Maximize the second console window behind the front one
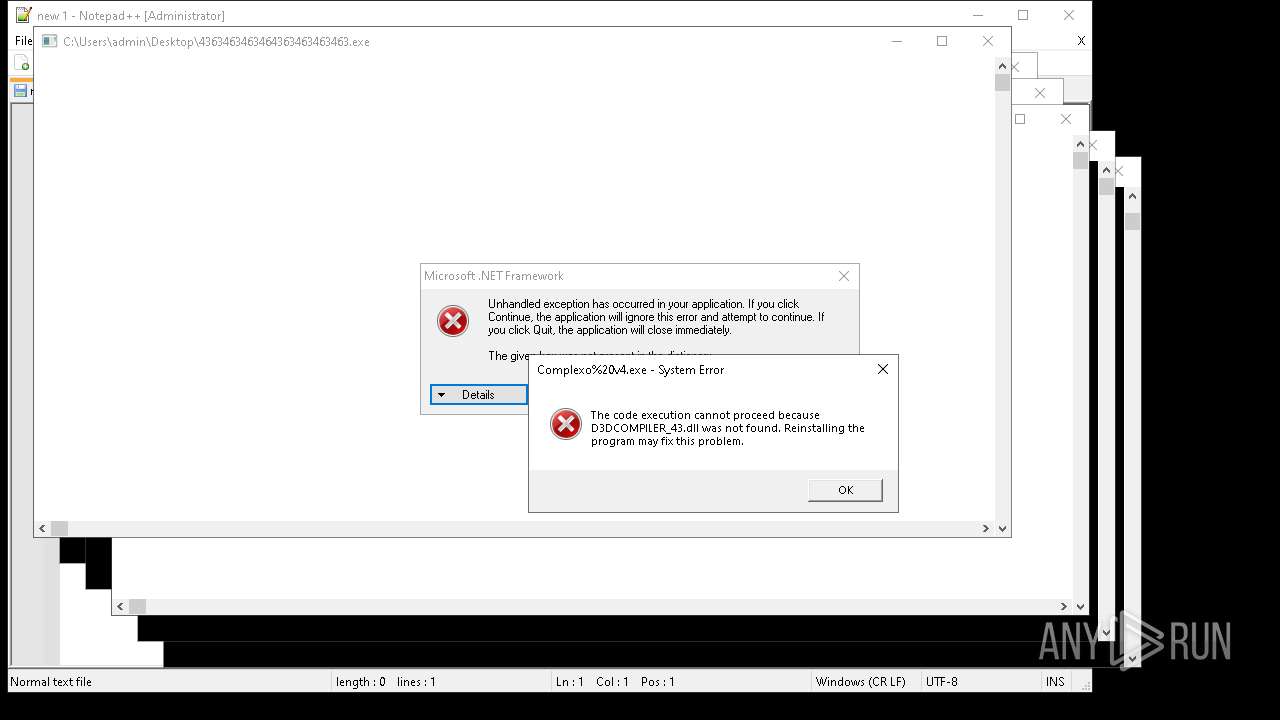The image size is (1280, 720). 1020,119
